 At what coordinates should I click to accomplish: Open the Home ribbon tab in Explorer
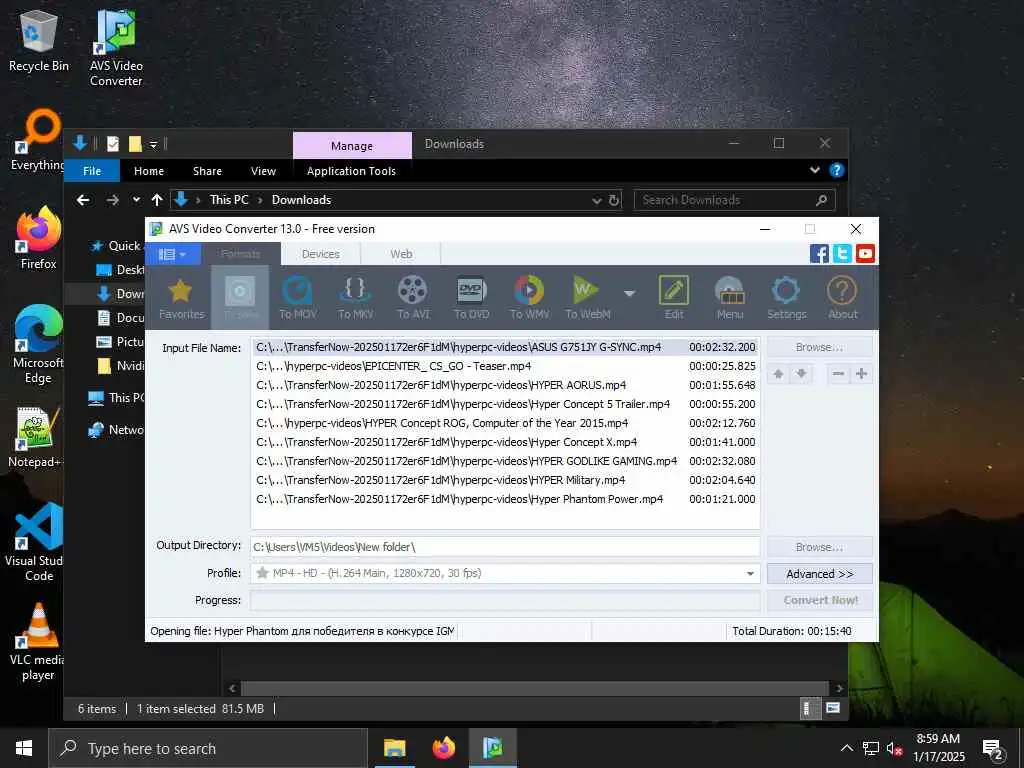coord(149,170)
